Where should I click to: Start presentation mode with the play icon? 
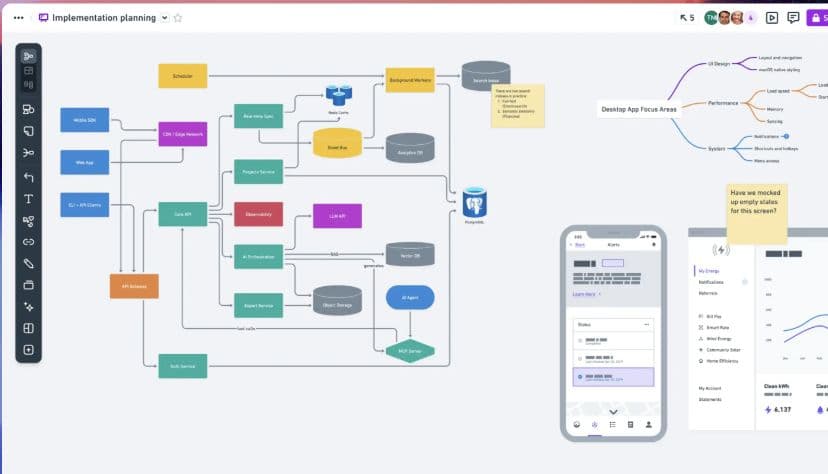[771, 18]
